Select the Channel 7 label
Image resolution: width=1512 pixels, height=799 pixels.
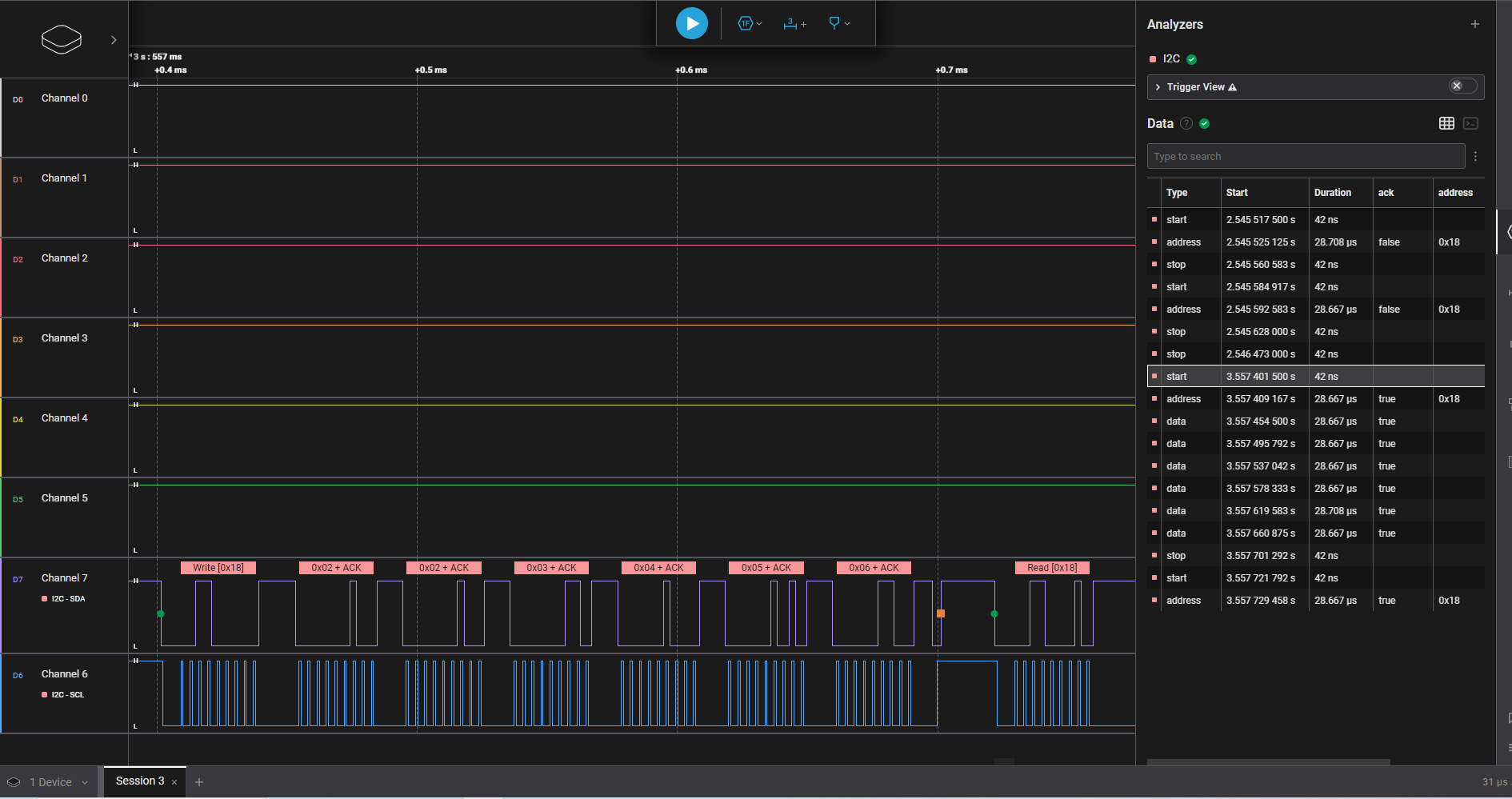pos(65,578)
